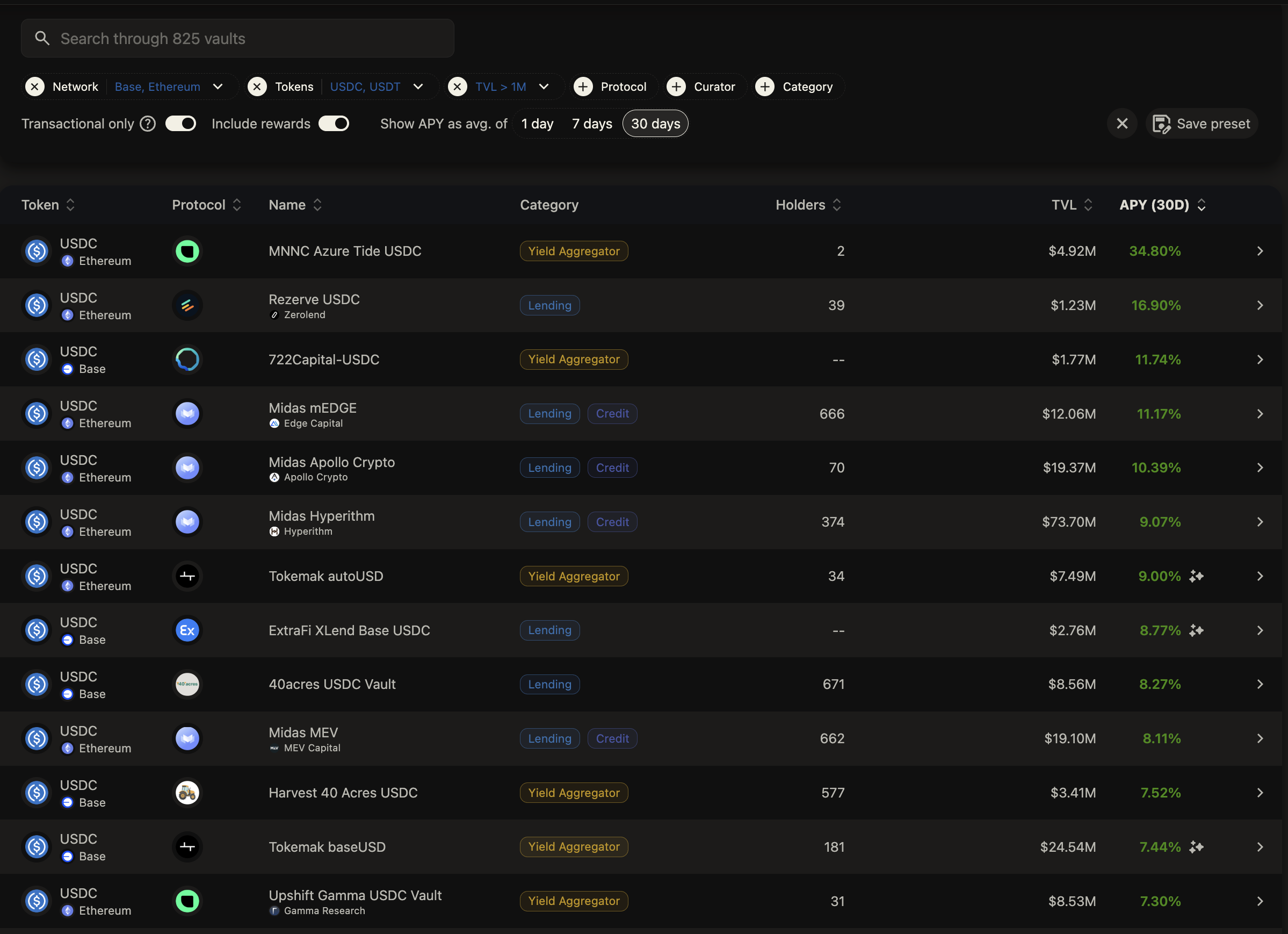Click the Save preset button
This screenshot has width=1288, height=934.
click(x=1202, y=123)
